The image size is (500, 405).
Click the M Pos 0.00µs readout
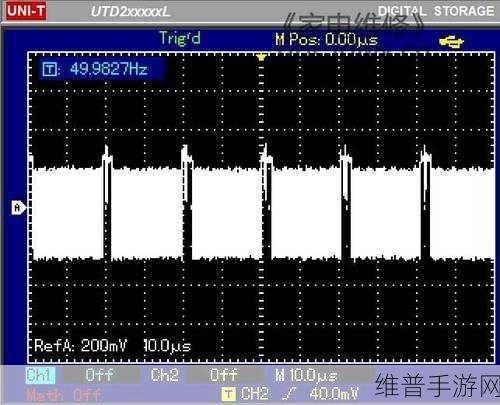pyautogui.click(x=326, y=40)
